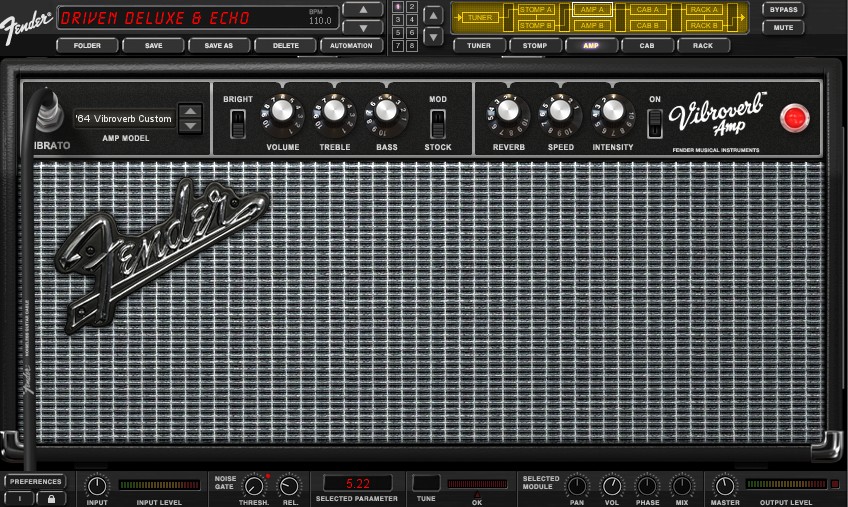Click the down arrow beside the routing number grid
Viewport: 848px width, 507px height.
tap(433, 37)
